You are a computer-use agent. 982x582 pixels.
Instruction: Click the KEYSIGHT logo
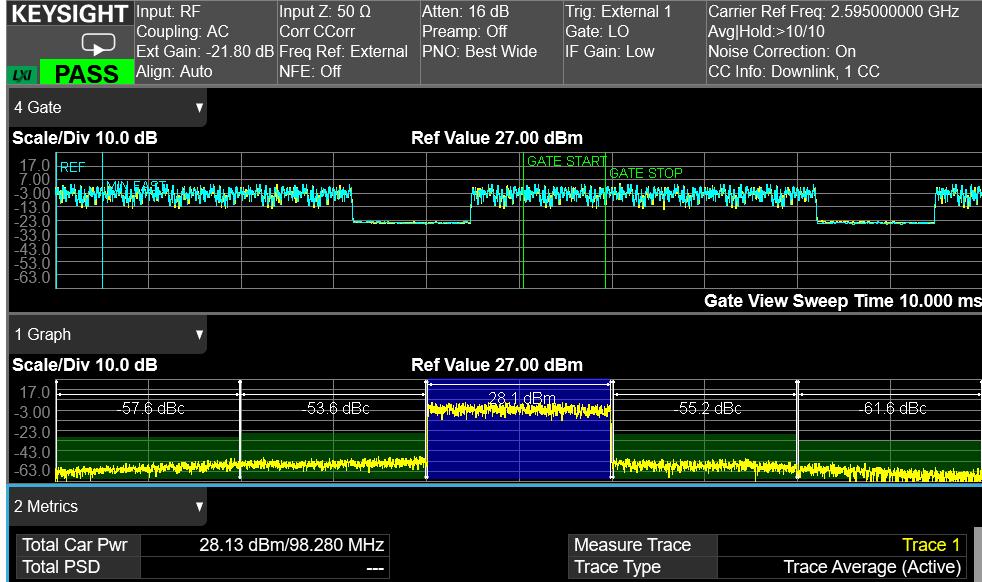pos(70,14)
